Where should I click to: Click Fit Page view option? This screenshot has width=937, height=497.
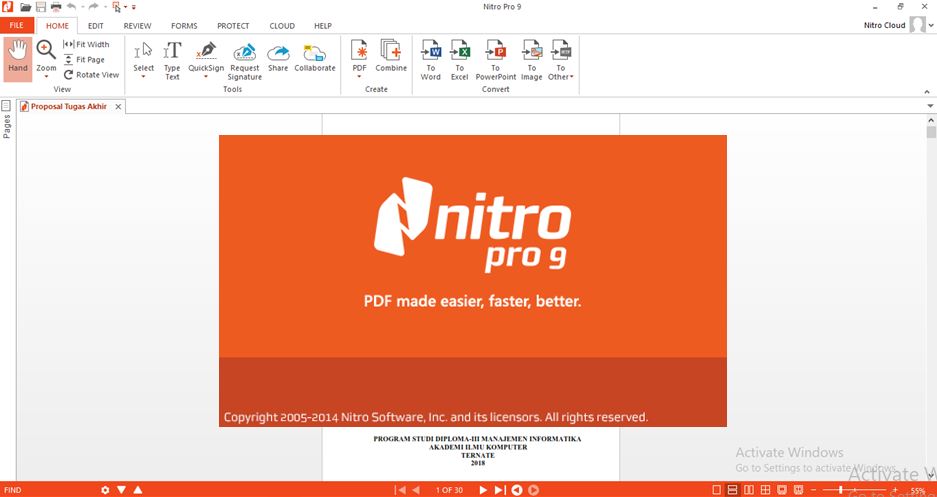[x=84, y=60]
